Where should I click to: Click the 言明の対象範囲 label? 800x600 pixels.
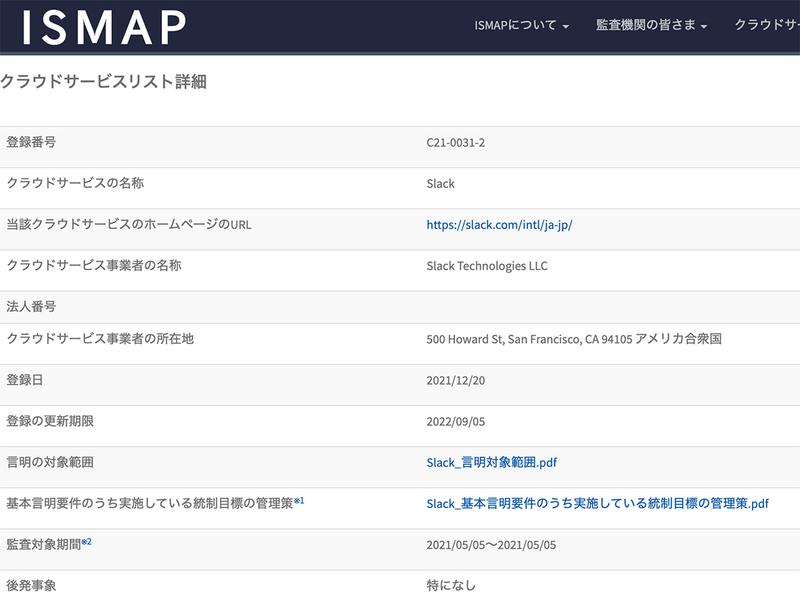coord(50,462)
